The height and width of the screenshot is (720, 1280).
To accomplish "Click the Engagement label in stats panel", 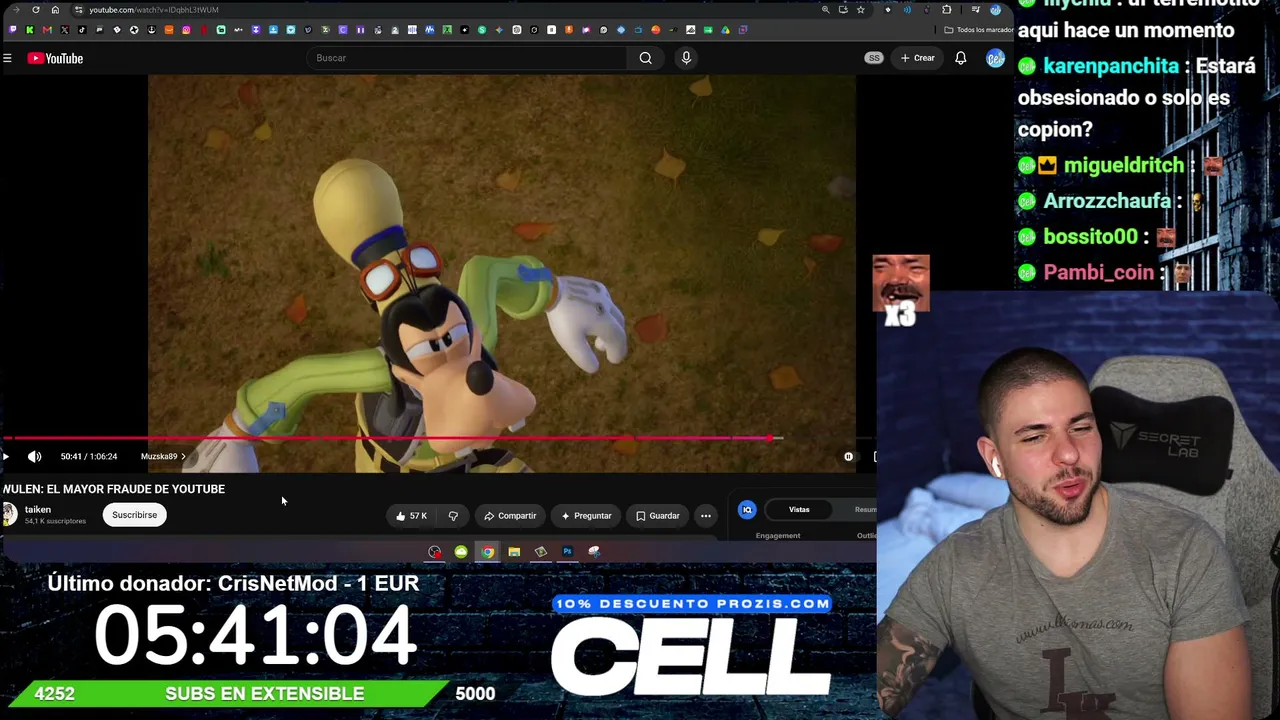I will 778,536.
